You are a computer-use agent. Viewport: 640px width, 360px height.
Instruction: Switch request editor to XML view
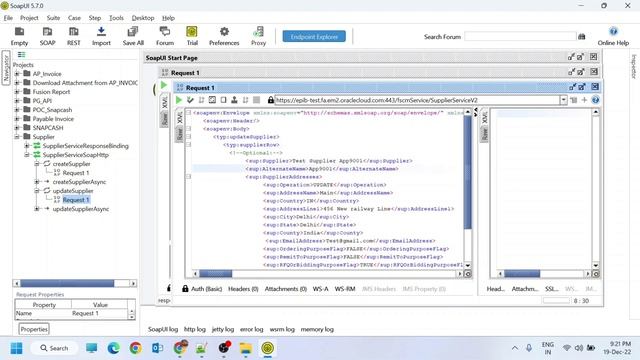pos(180,118)
